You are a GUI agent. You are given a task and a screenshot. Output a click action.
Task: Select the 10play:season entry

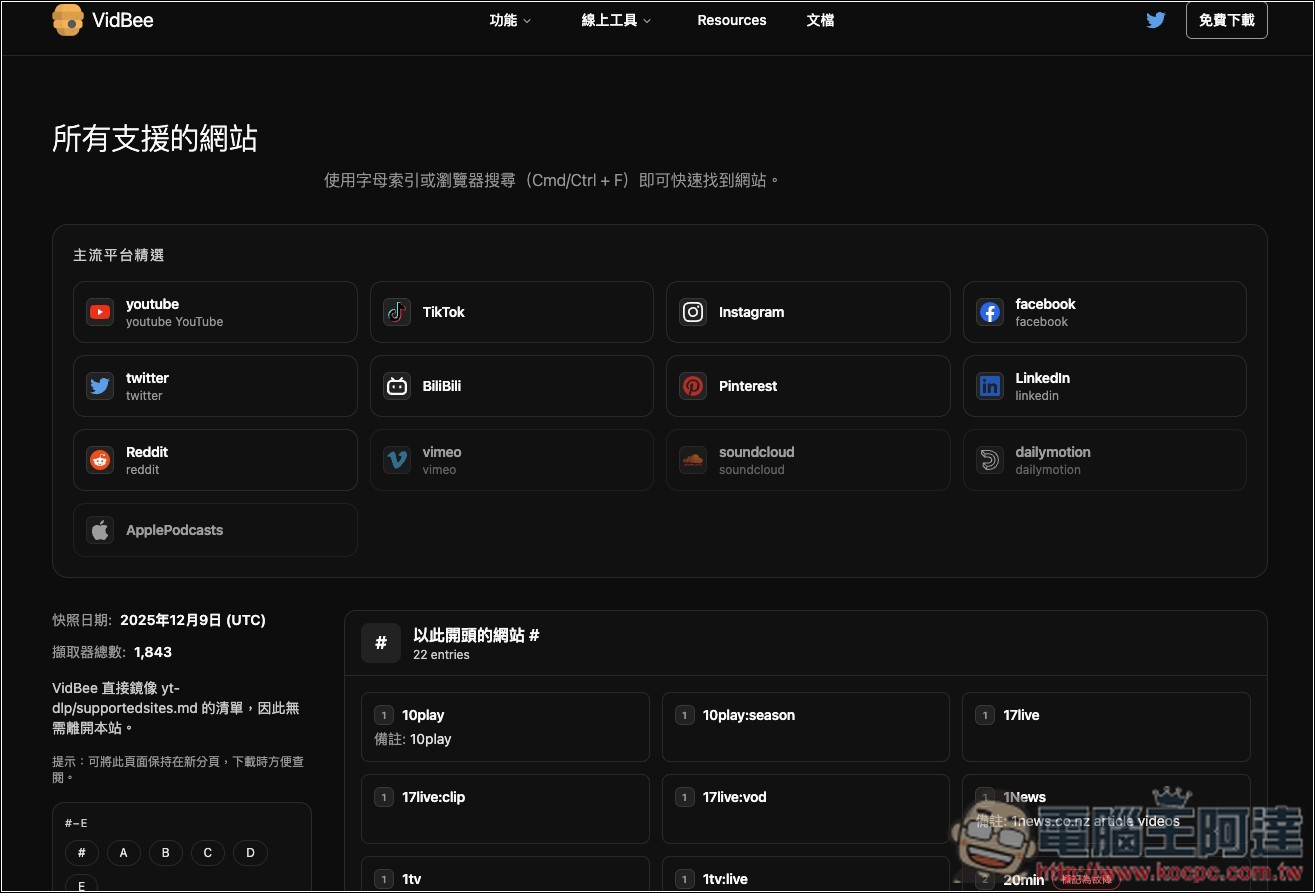point(805,727)
